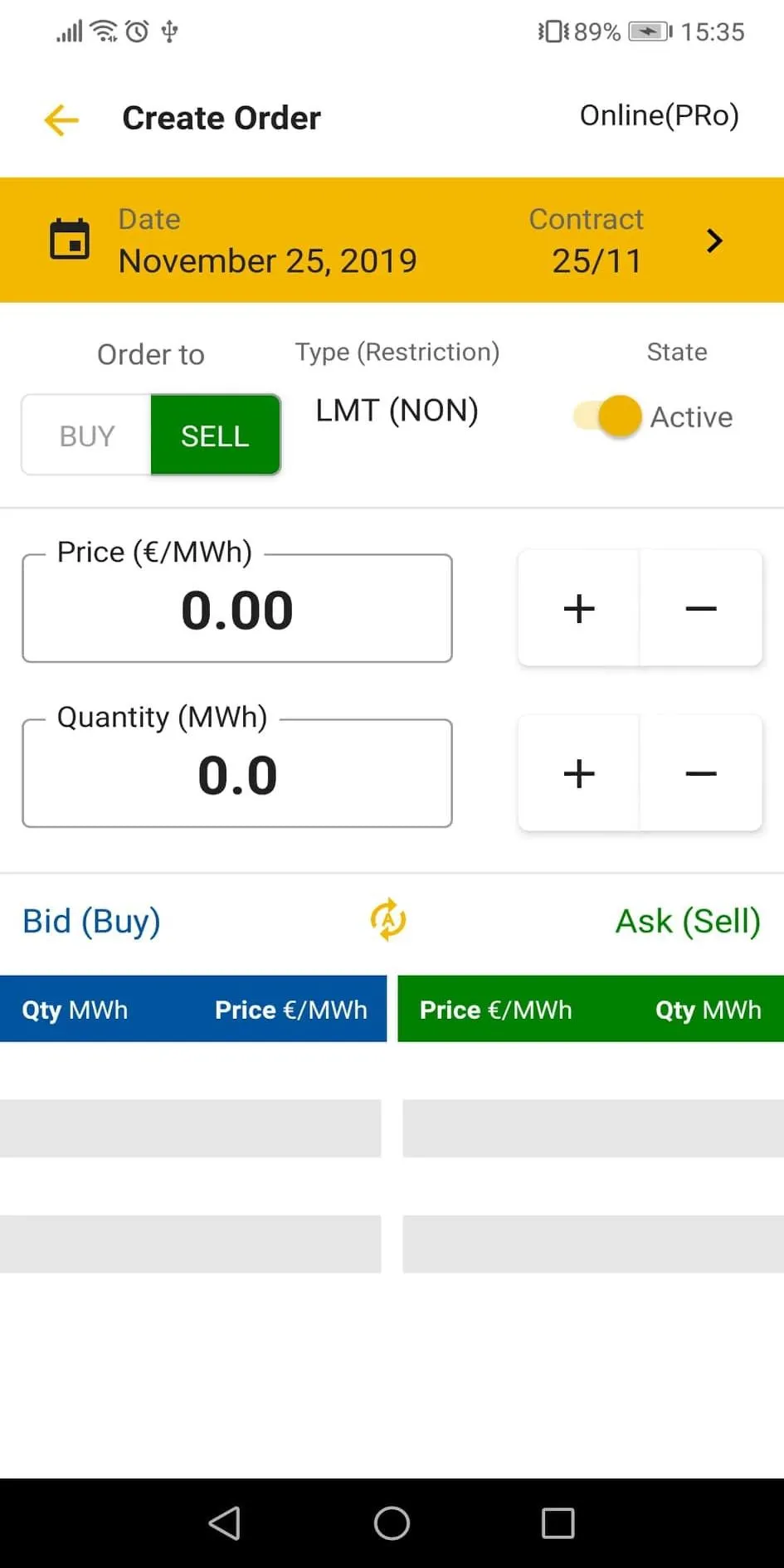Decrease quantity with the minus button

[701, 773]
